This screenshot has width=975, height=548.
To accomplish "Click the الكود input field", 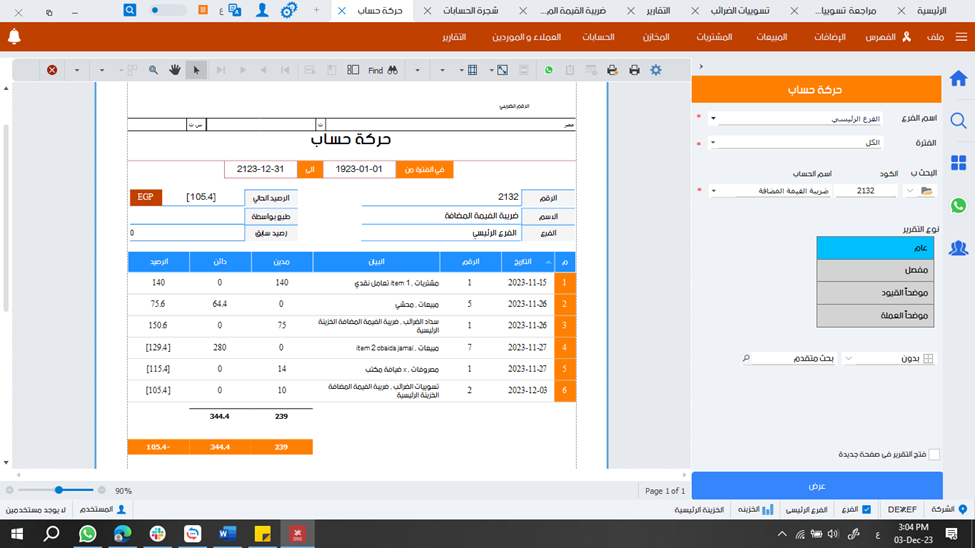I will [866, 191].
